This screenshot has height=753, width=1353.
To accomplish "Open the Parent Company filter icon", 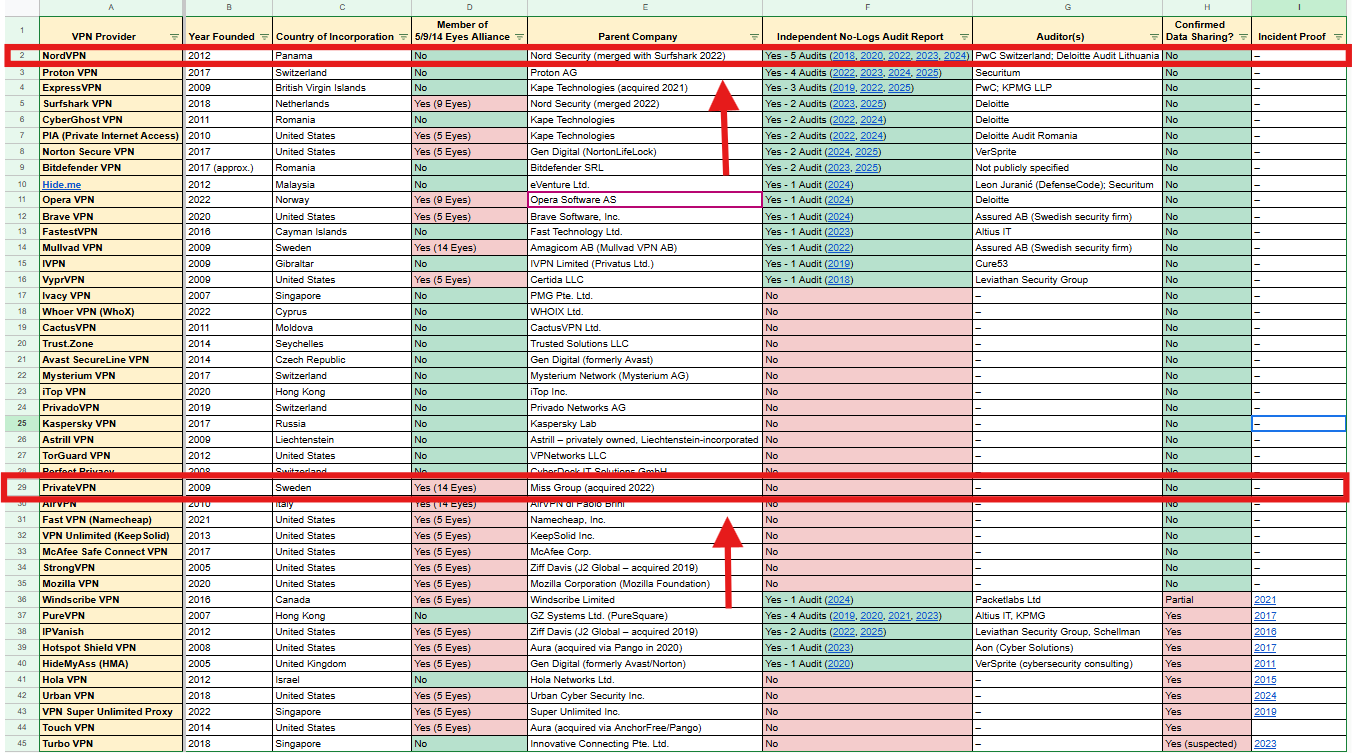I will [753, 37].
